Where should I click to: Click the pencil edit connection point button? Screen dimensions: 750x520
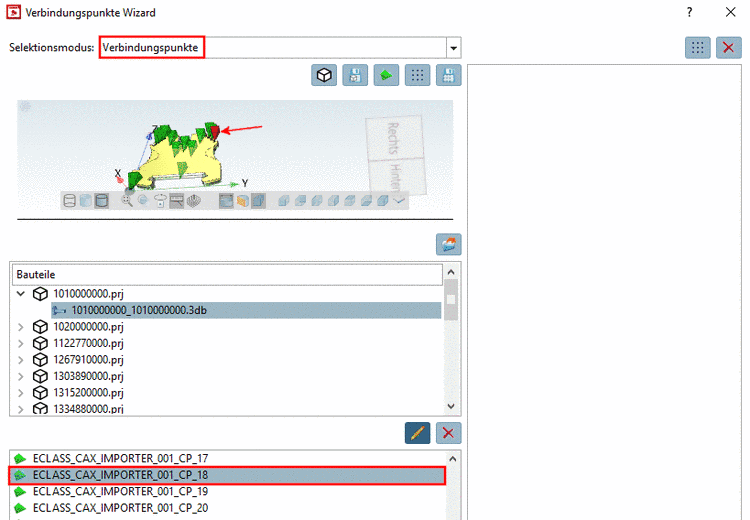417,433
